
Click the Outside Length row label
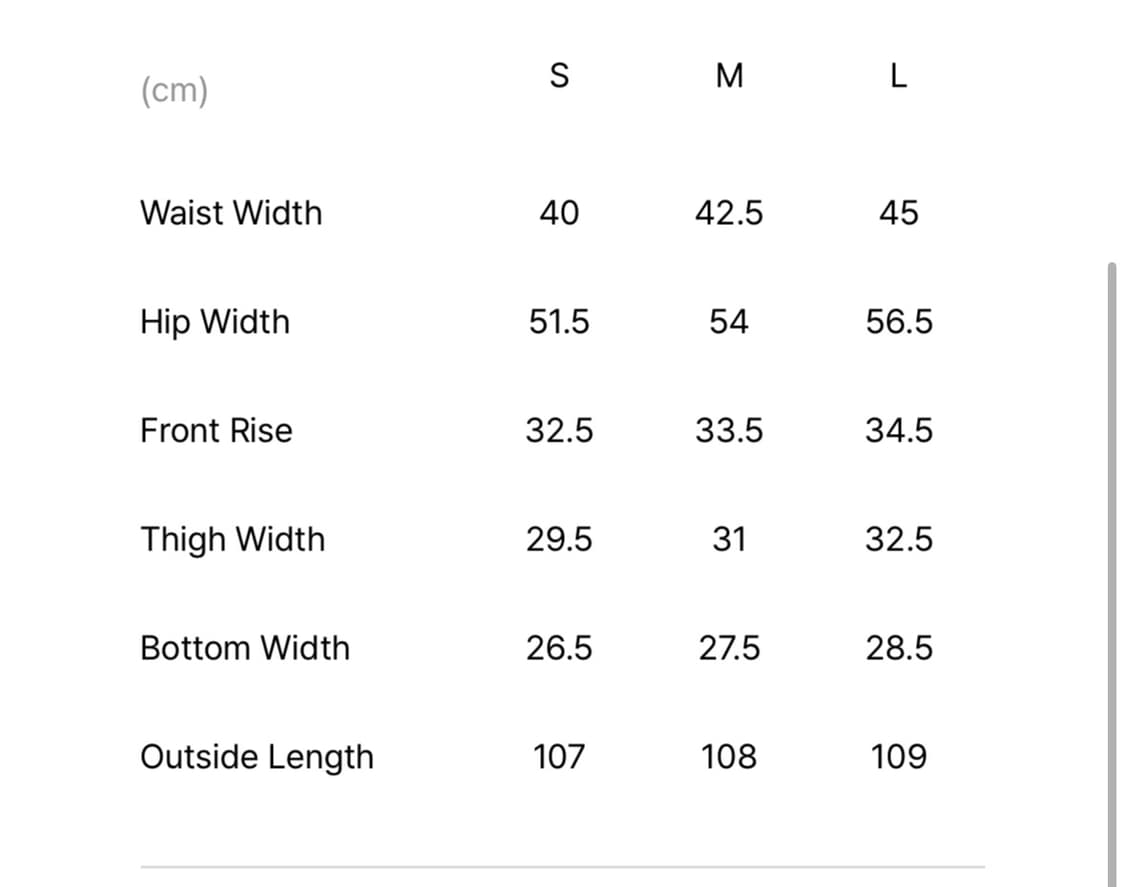(x=257, y=757)
